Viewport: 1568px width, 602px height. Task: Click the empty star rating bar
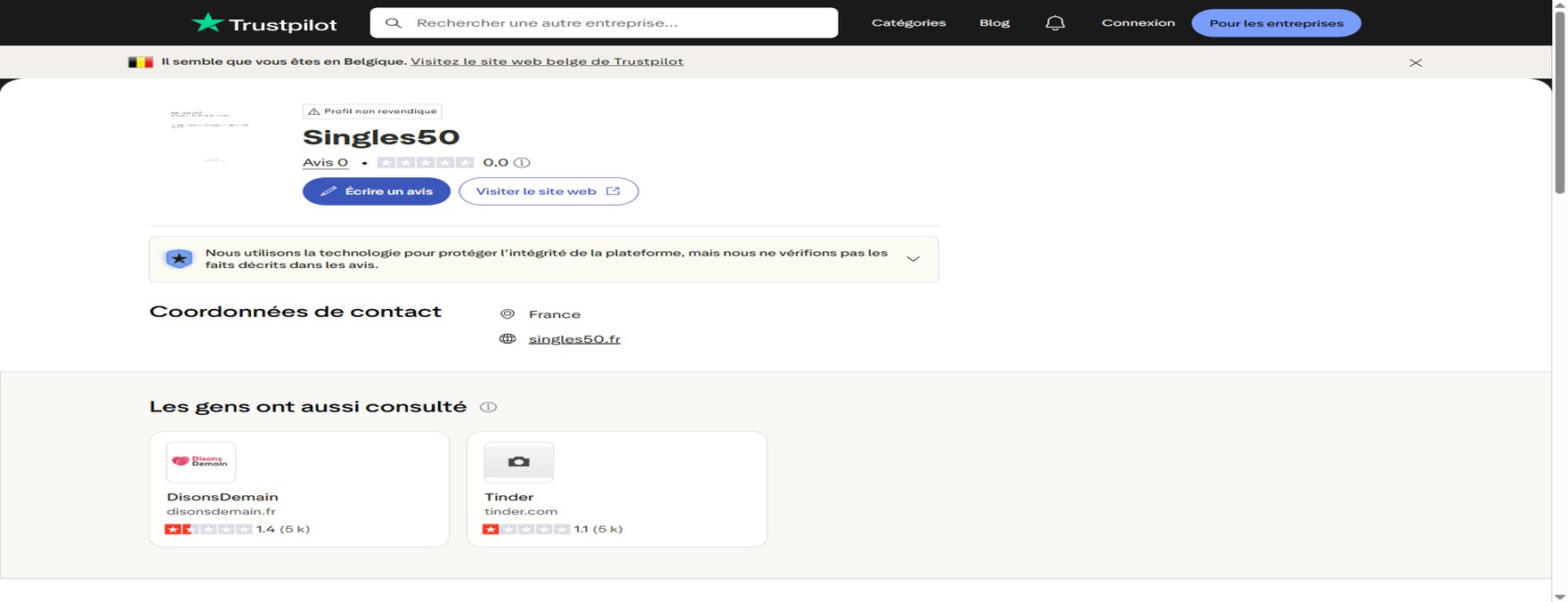point(426,162)
